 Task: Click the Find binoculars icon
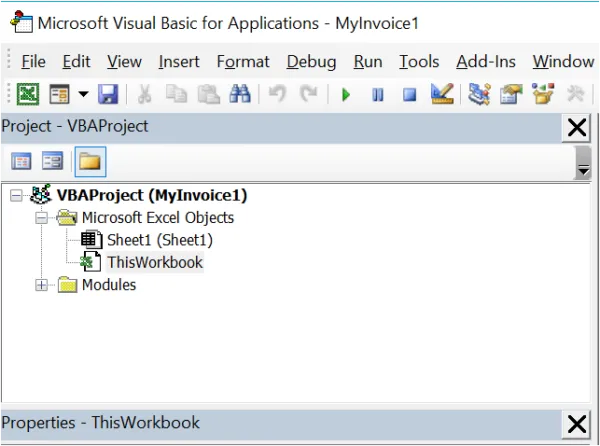tap(239, 95)
